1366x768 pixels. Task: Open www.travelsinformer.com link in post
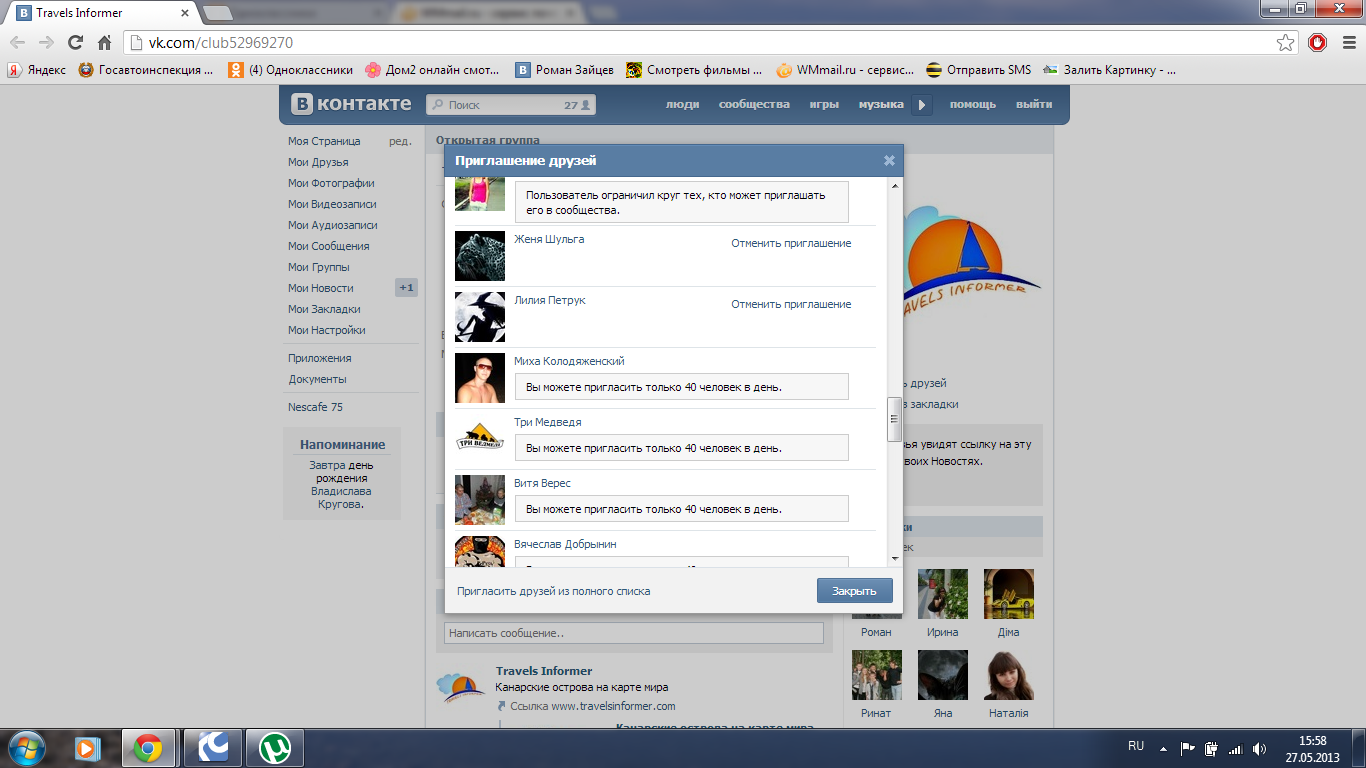click(x=613, y=706)
